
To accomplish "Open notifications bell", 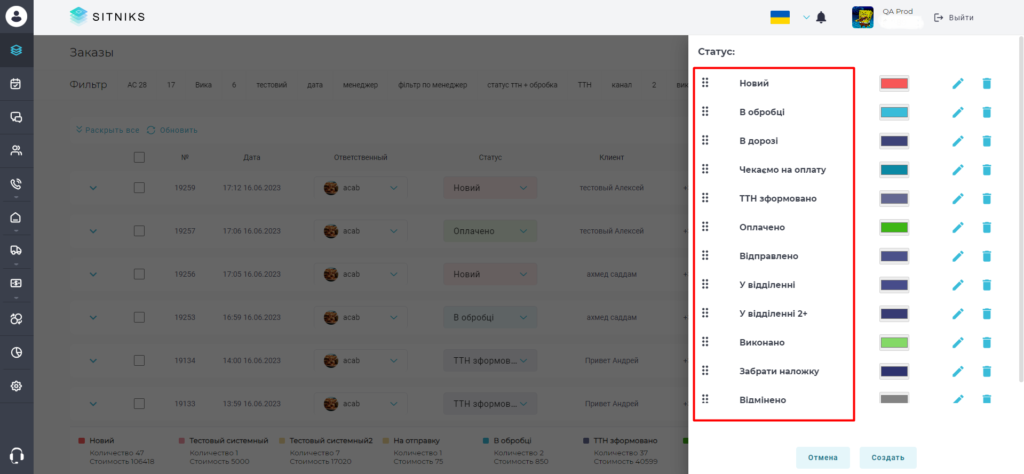I will (821, 18).
